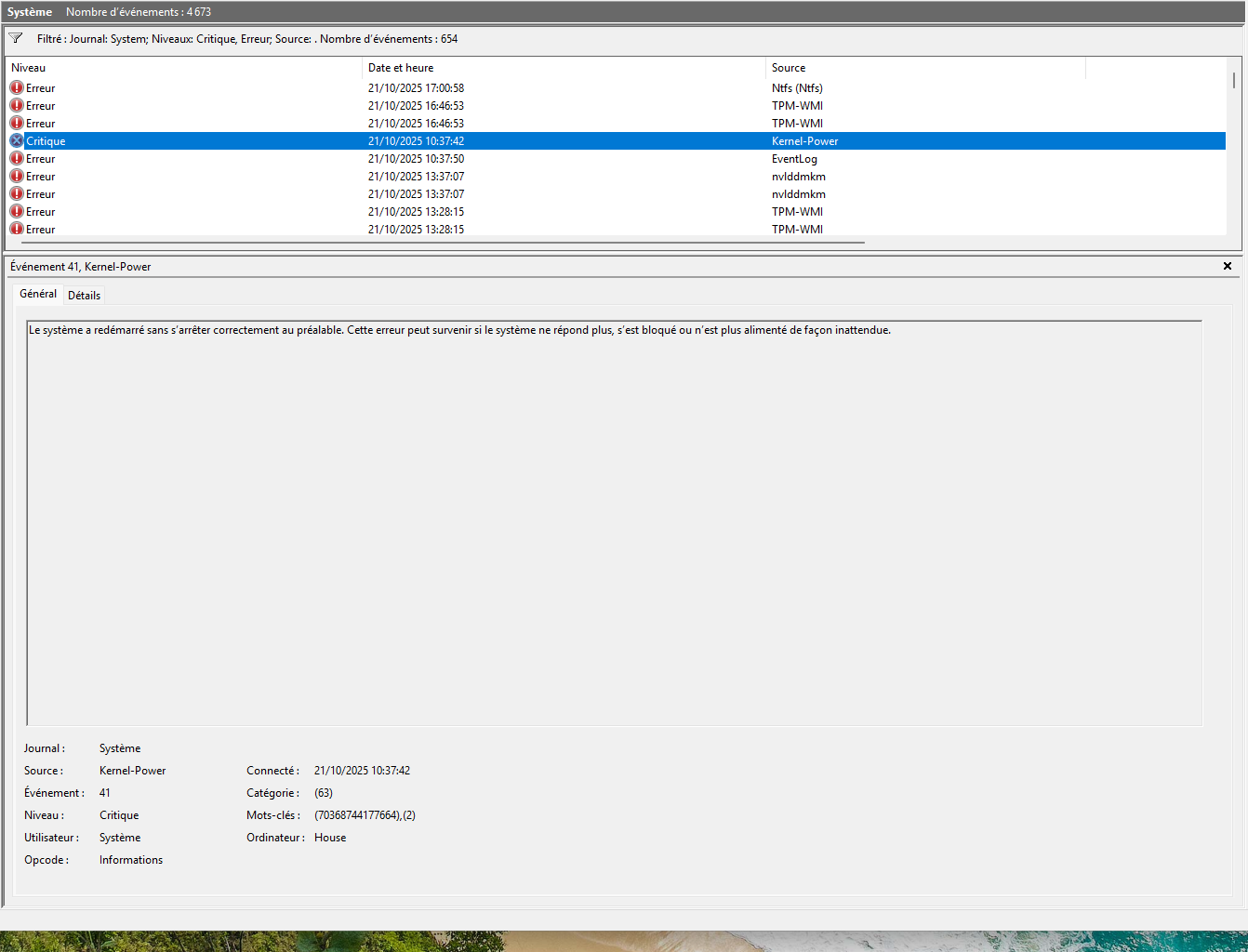Open the Détails tab

tap(85, 295)
